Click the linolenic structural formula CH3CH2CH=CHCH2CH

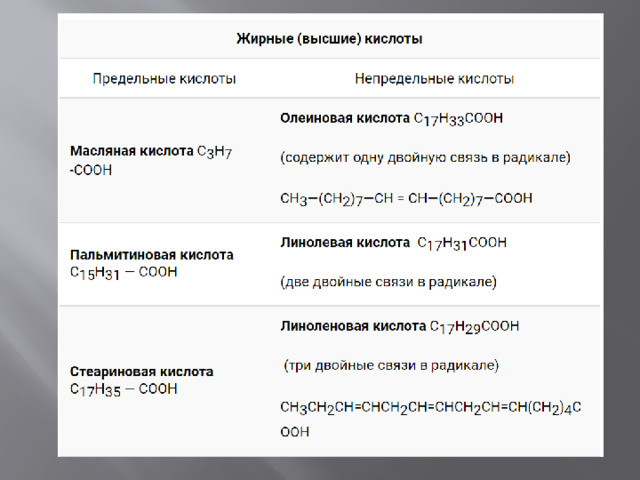click(431, 408)
